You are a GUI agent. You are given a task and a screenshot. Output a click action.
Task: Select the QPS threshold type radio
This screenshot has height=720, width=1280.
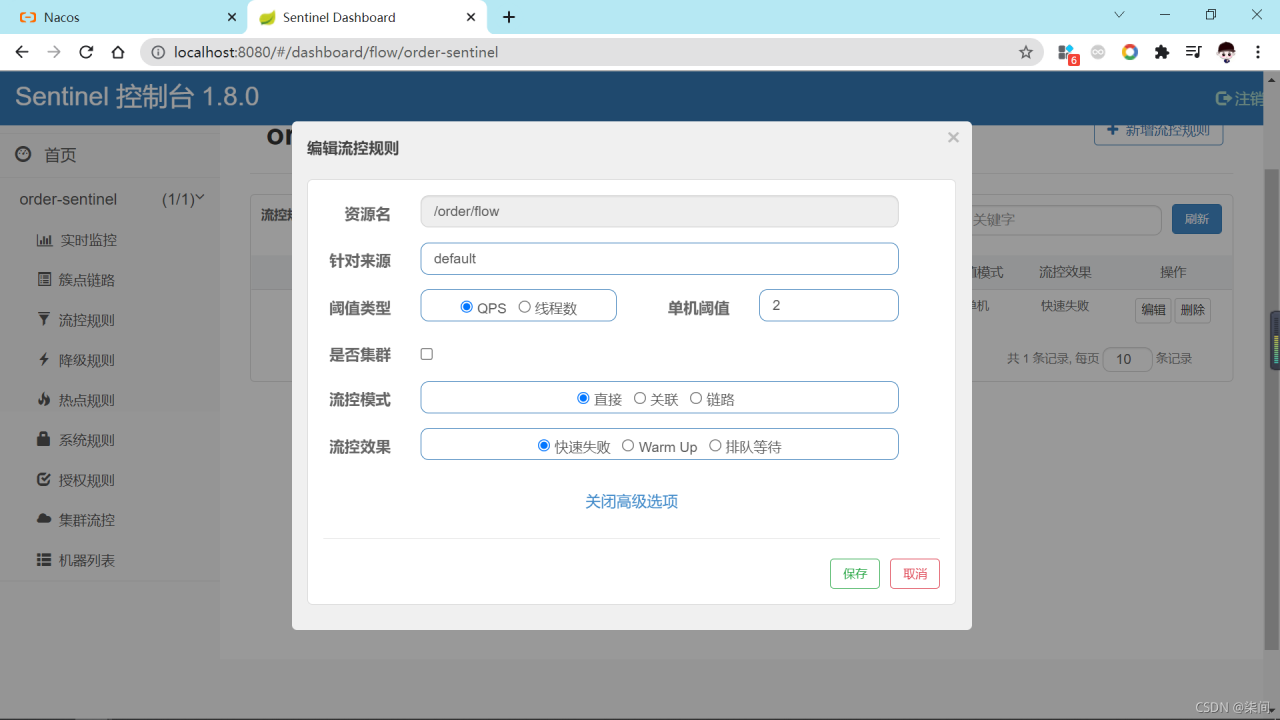click(x=466, y=307)
